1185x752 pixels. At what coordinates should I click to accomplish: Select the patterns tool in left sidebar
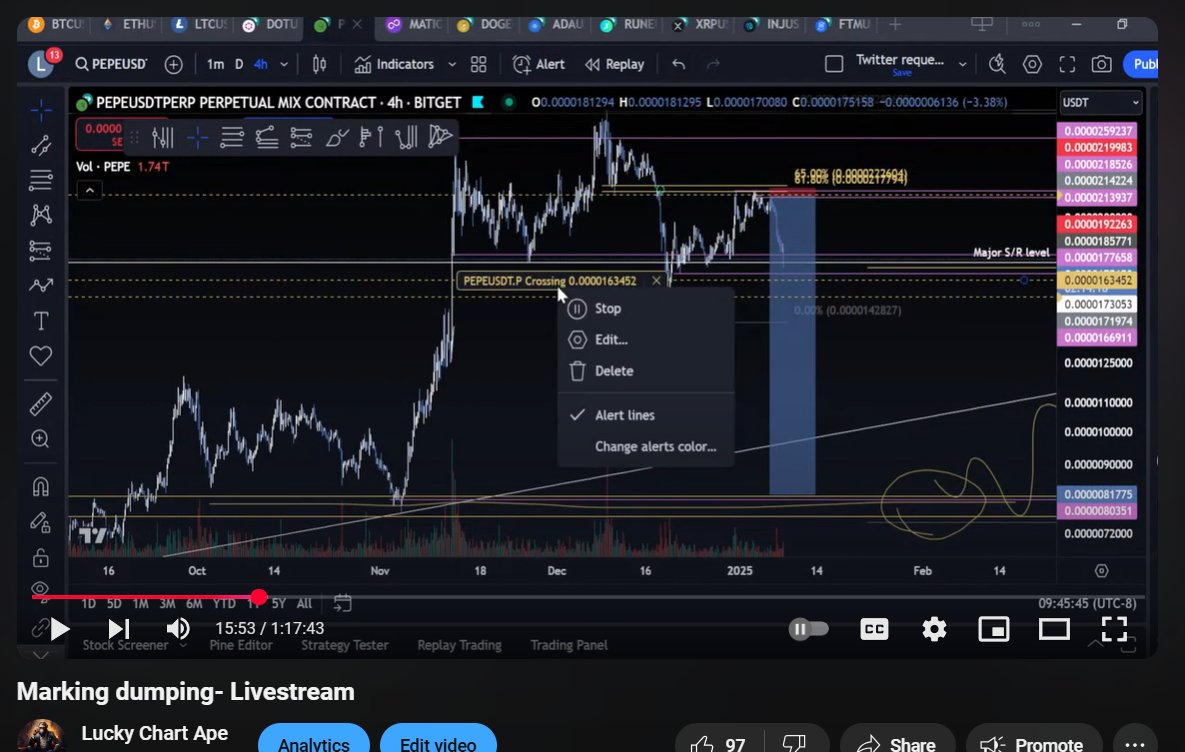click(41, 215)
